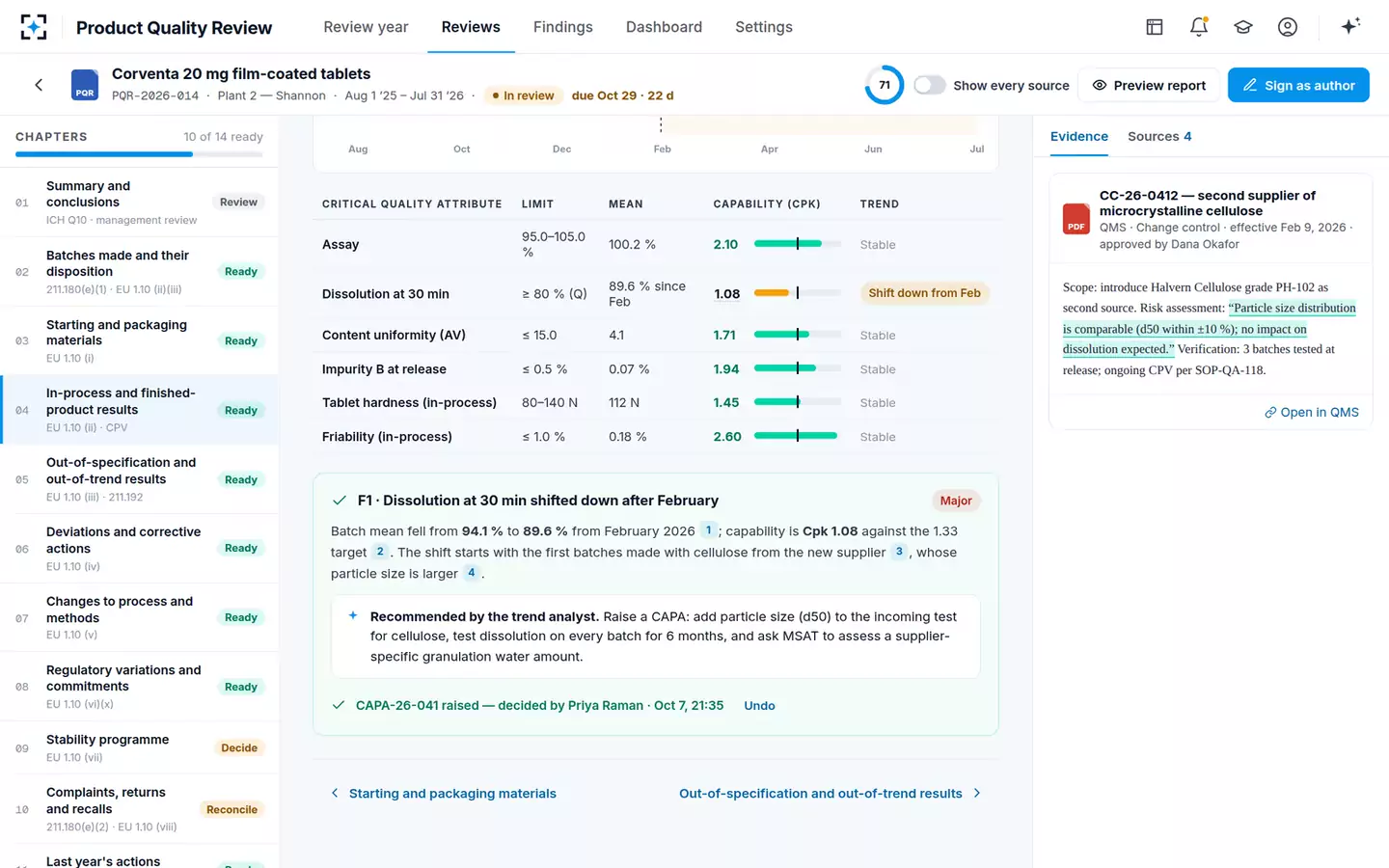Image resolution: width=1389 pixels, height=868 pixels.
Task: Click the Assay capability bar
Action: tap(798, 244)
